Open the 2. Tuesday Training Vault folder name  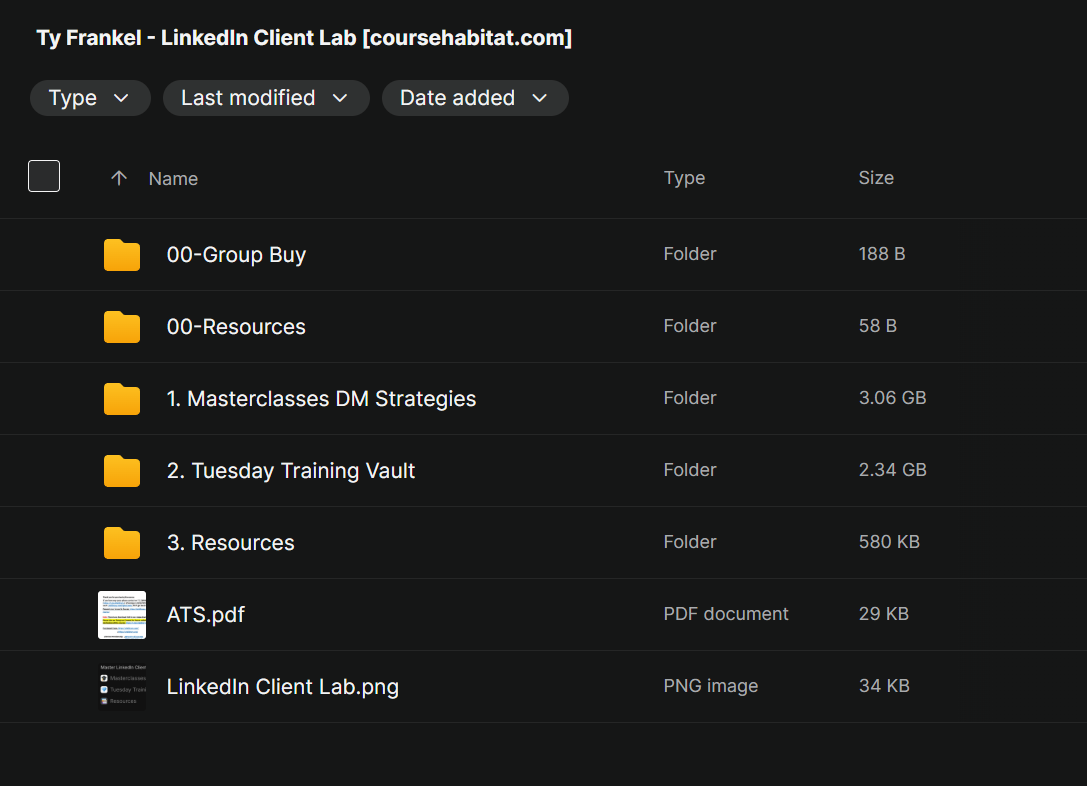(x=291, y=471)
